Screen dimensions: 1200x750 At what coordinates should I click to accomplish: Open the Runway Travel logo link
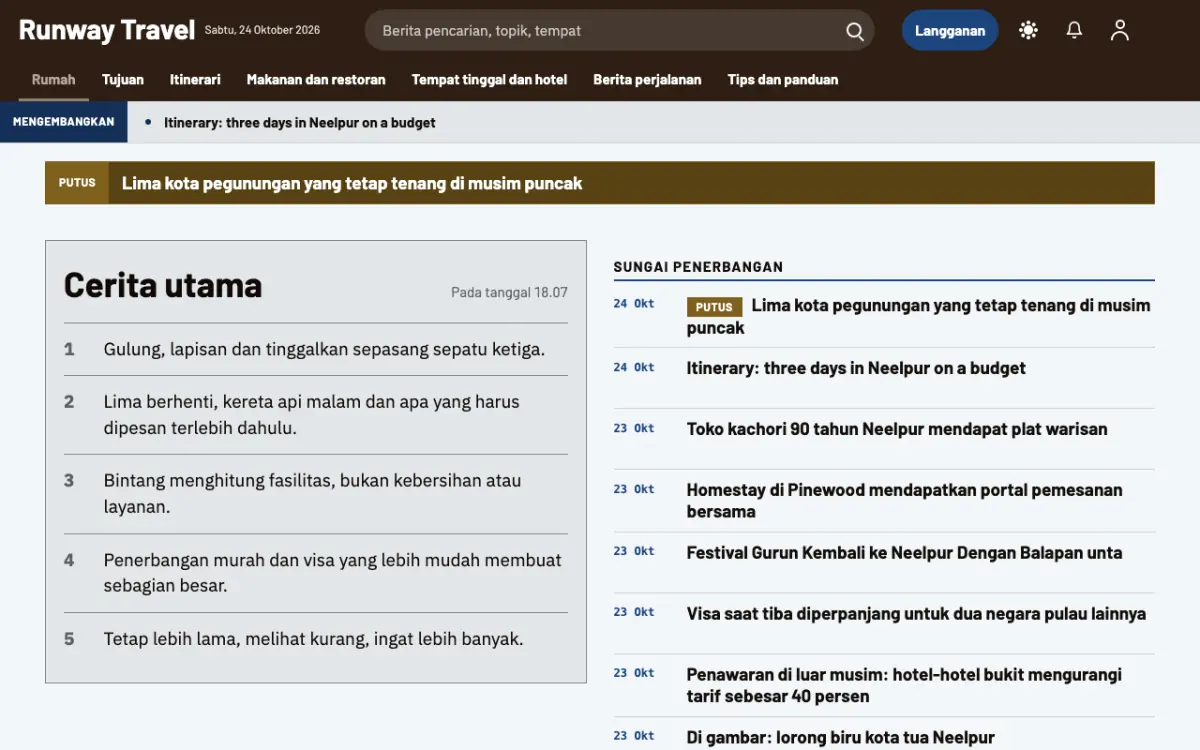coord(107,30)
